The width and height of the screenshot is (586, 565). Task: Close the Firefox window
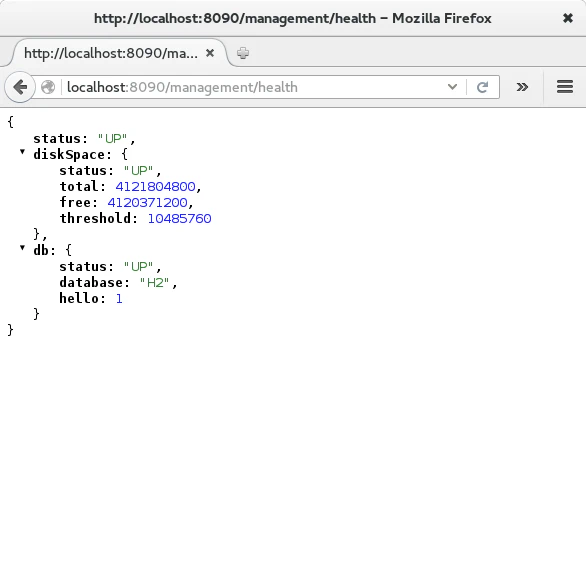pyautogui.click(x=568, y=18)
